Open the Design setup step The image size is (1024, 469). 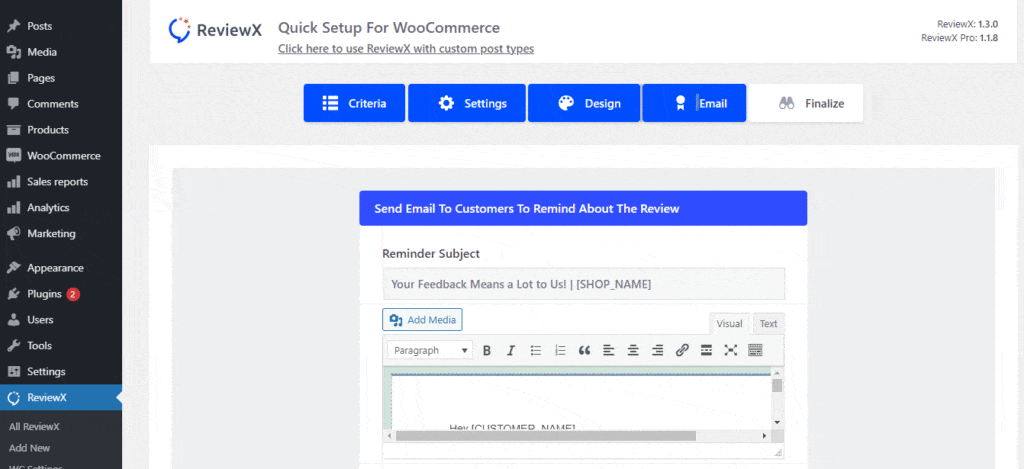584,103
